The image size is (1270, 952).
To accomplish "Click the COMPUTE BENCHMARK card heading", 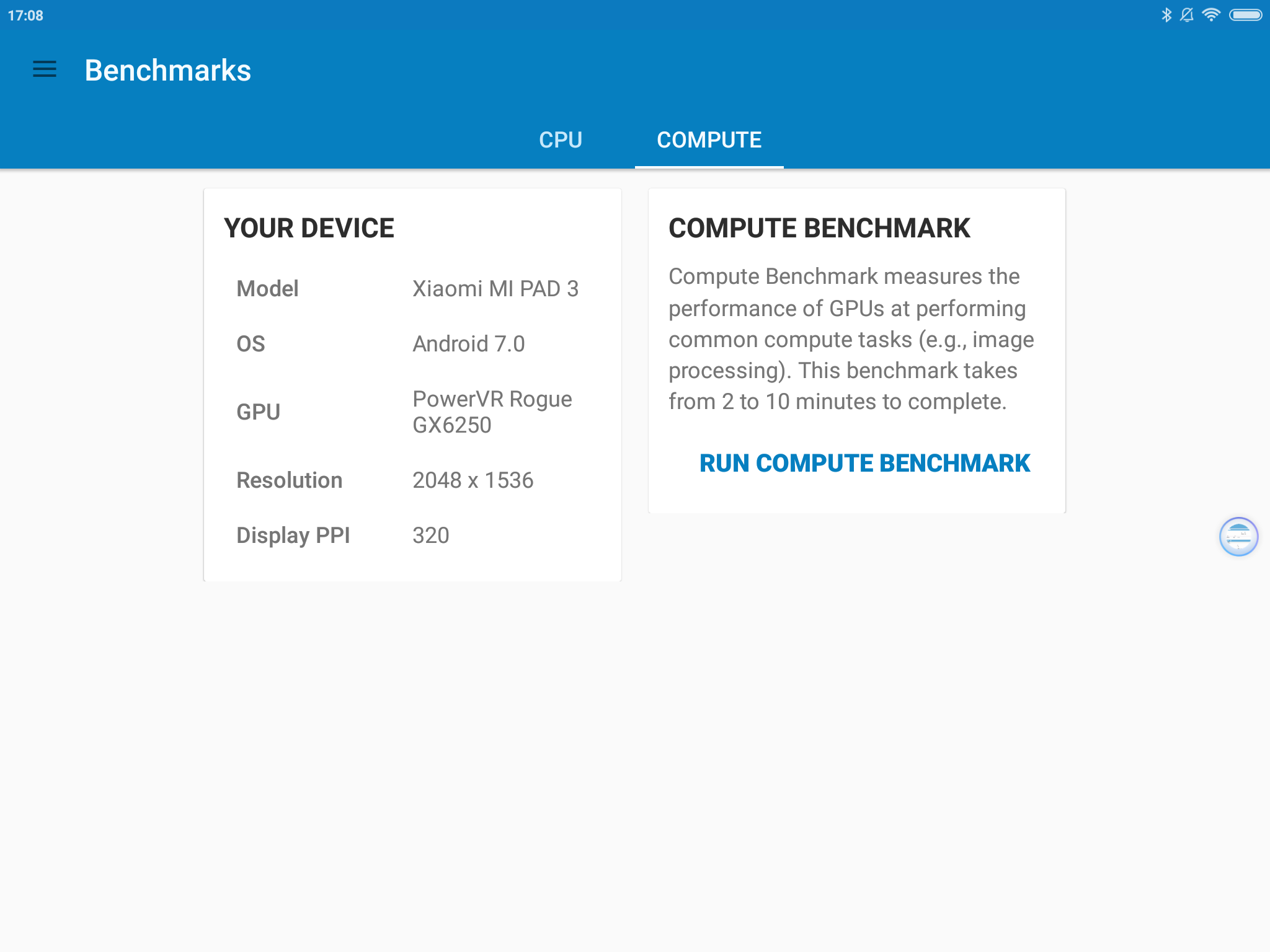I will click(819, 228).
